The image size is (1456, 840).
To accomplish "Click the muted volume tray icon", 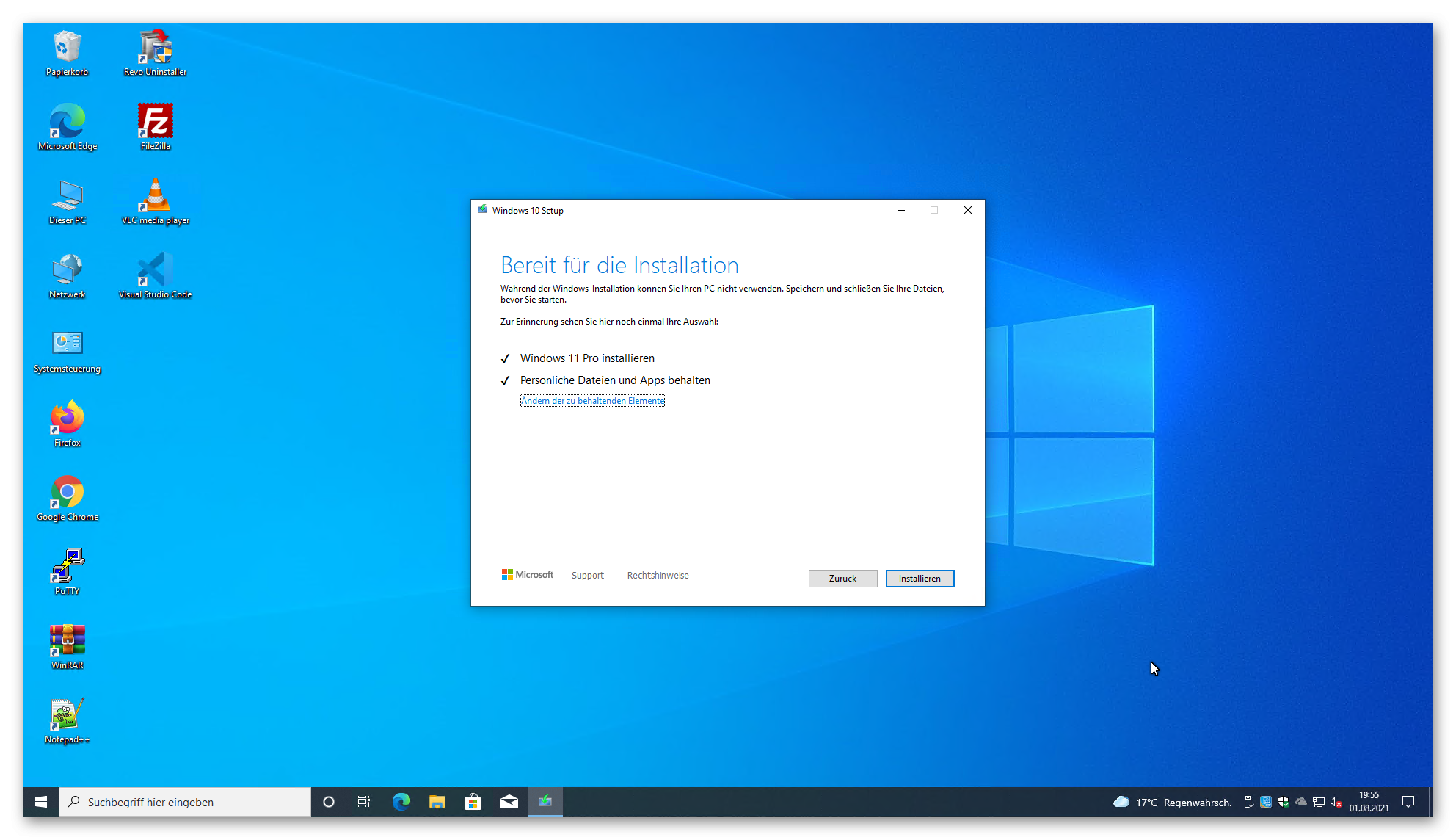I will pyautogui.click(x=1336, y=802).
